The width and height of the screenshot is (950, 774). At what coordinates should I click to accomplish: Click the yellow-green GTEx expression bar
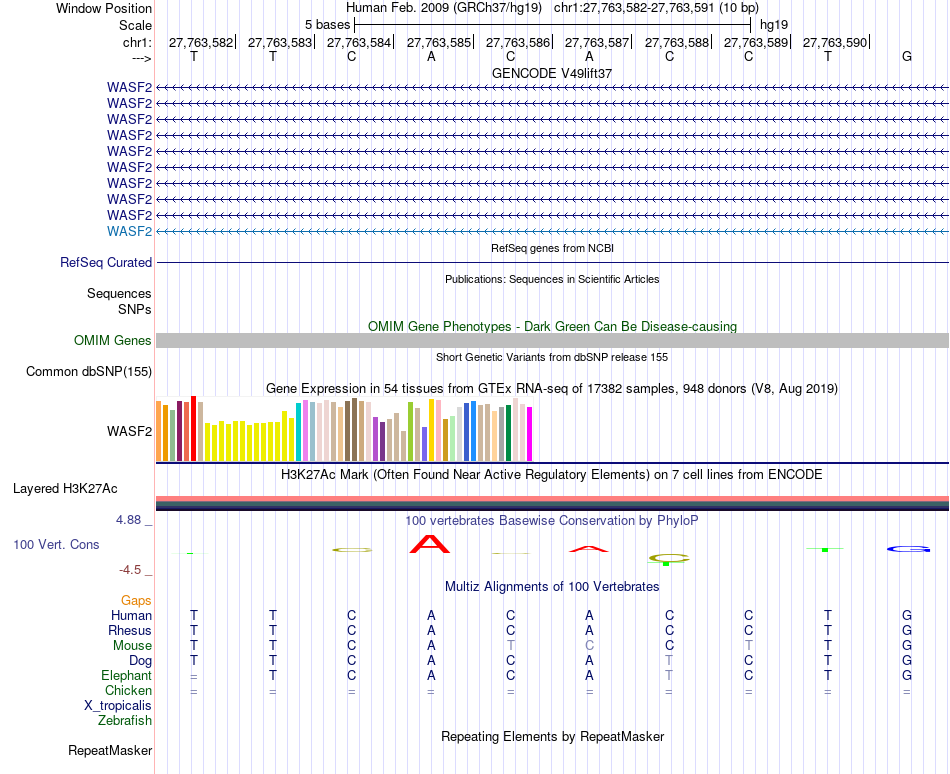point(410,432)
